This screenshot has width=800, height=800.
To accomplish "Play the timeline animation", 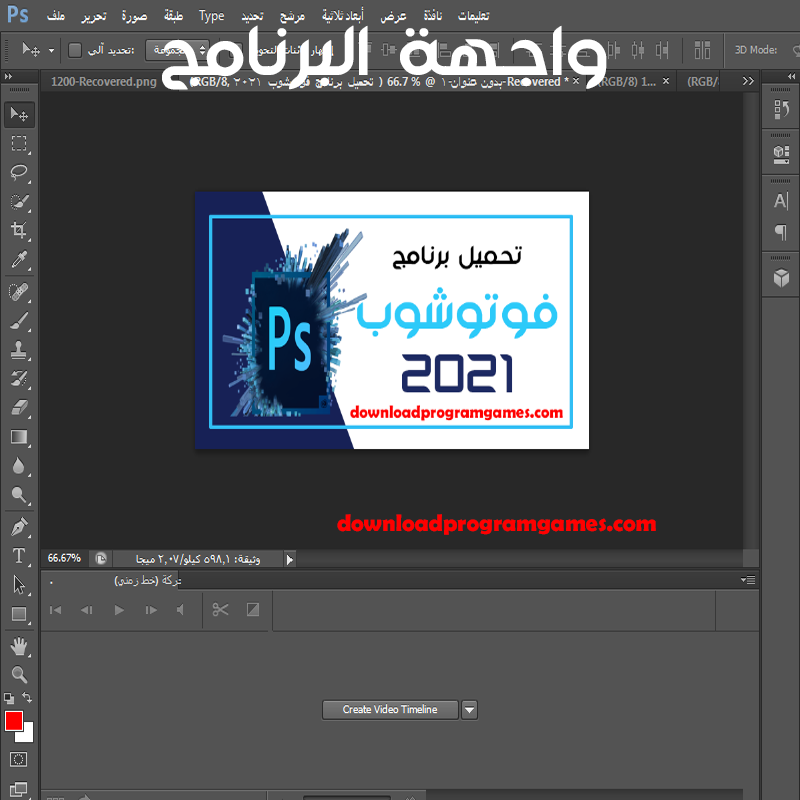I will click(x=119, y=610).
